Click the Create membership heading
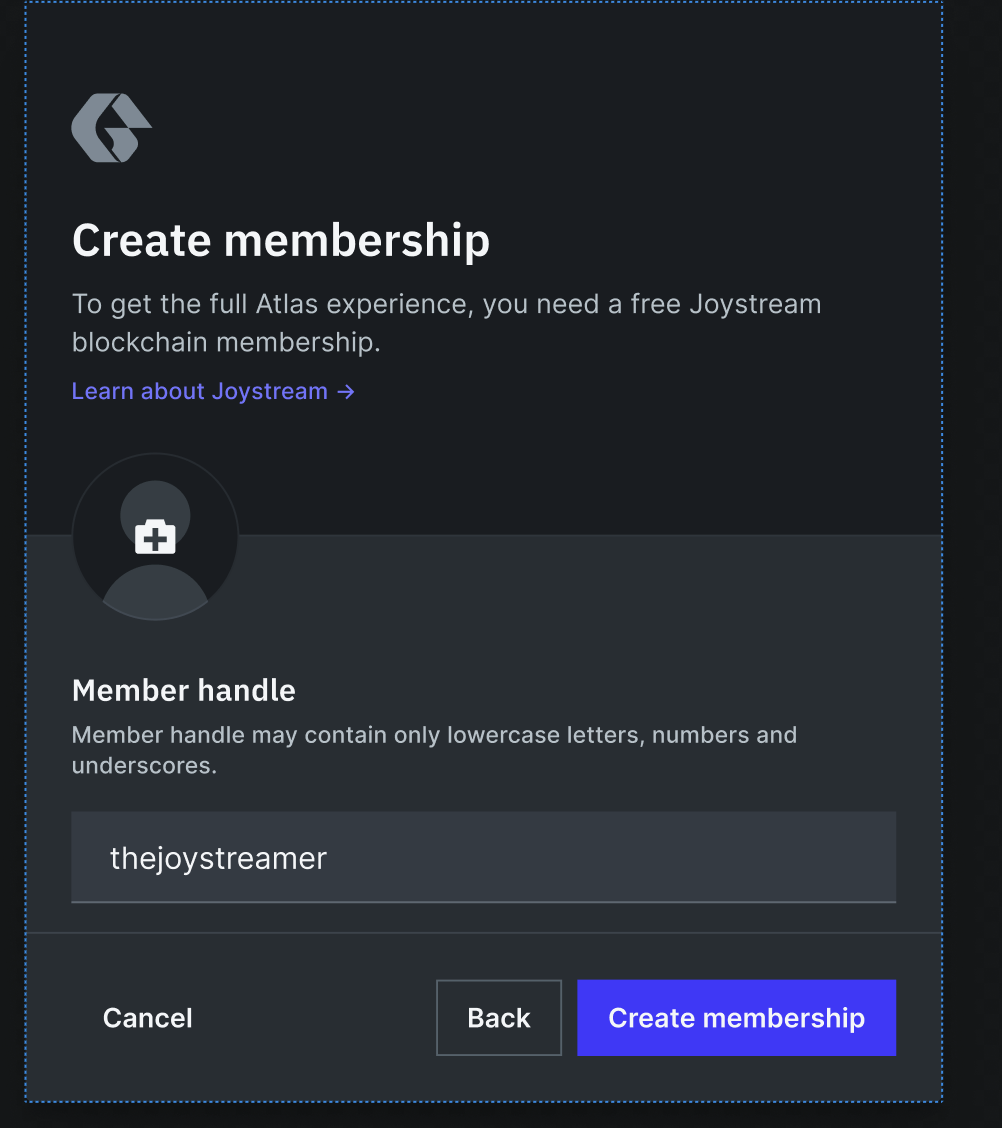Image resolution: width=1002 pixels, height=1128 pixels. click(280, 240)
